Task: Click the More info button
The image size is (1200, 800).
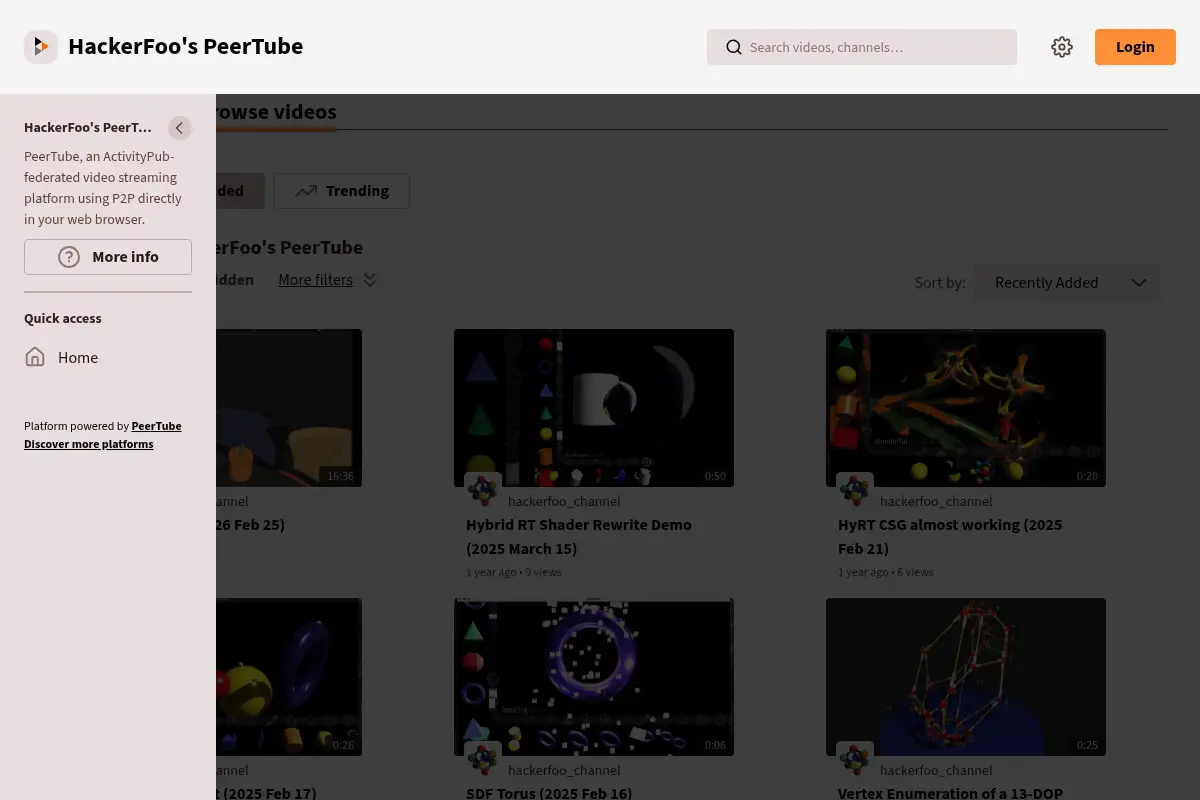Action: click(x=108, y=257)
